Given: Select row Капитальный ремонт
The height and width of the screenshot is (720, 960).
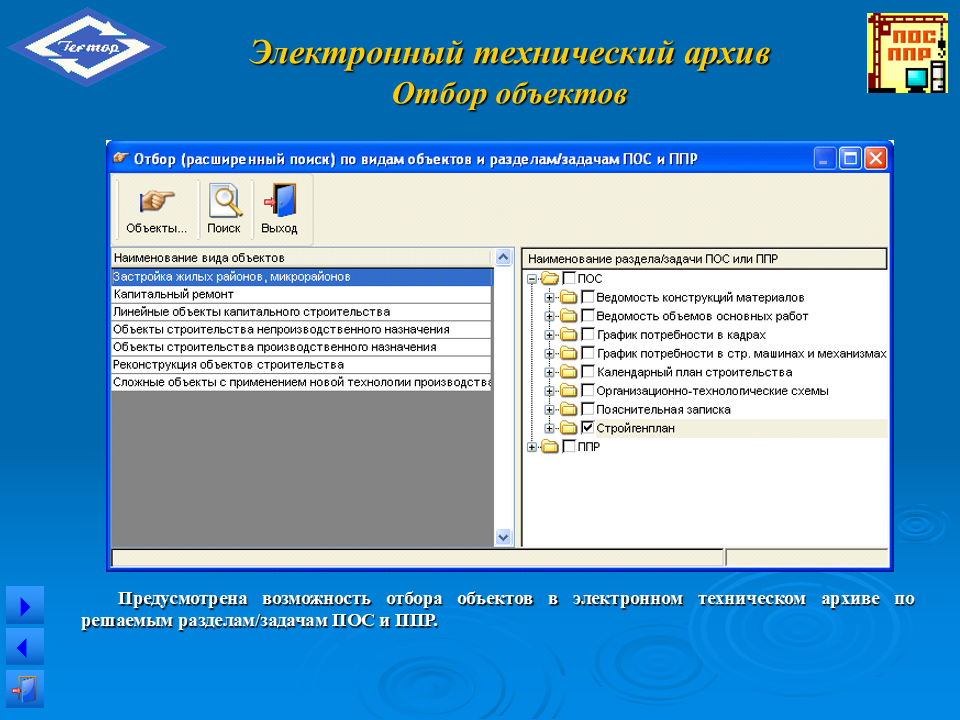Looking at the screenshot, I should 302,294.
